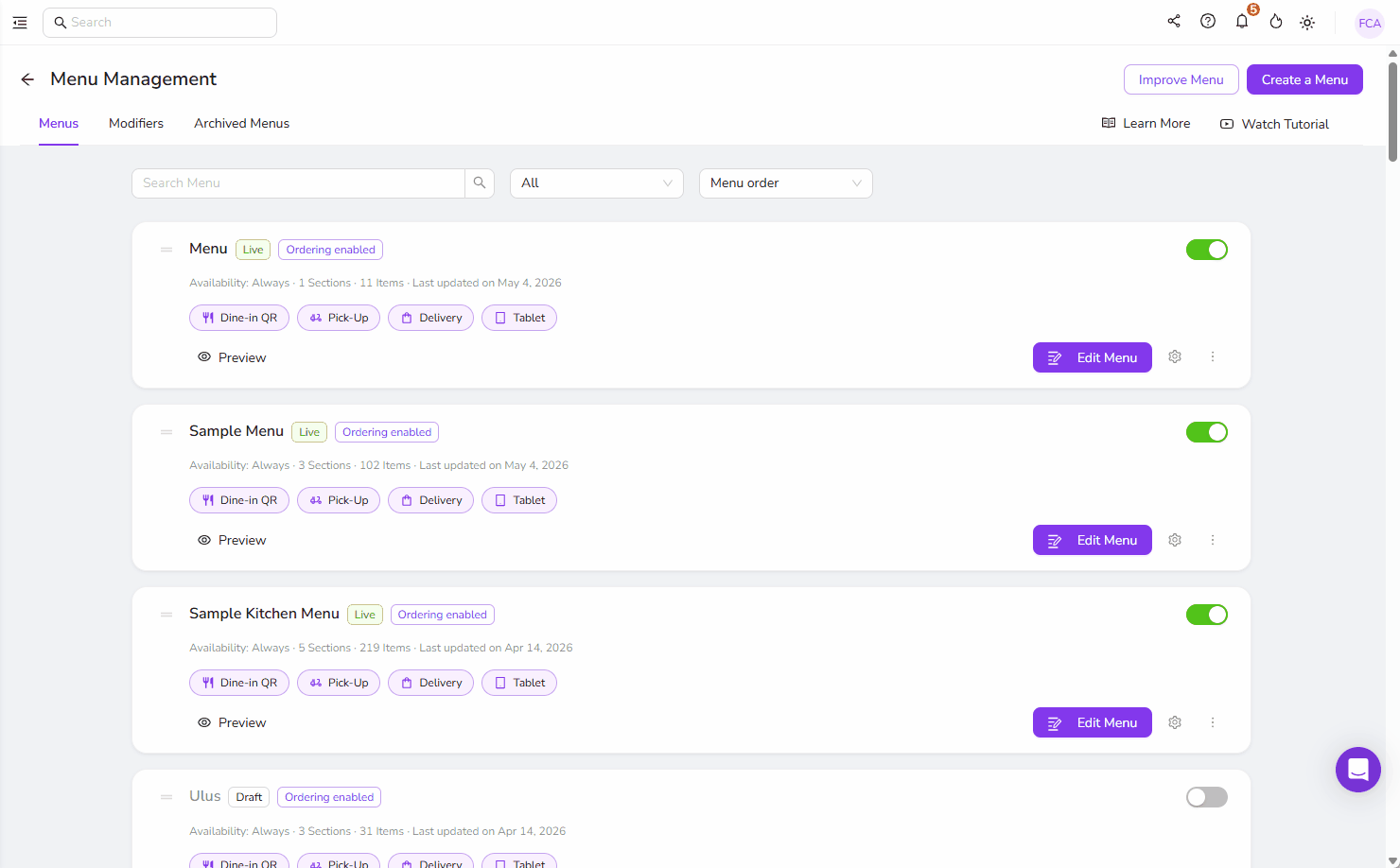Select Dine-in QR chip on Sample Menu
This screenshot has height=868, width=1400.
point(239,500)
